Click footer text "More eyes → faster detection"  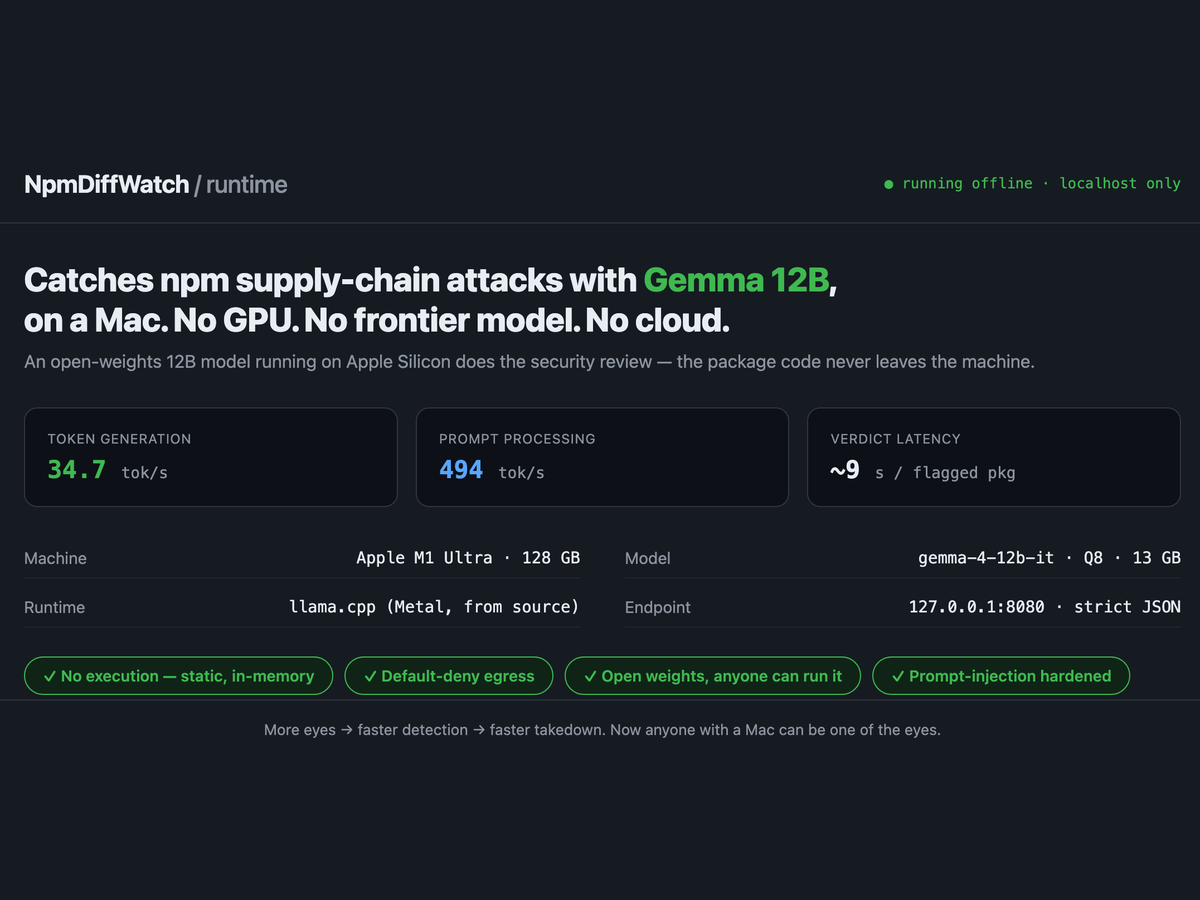366,730
